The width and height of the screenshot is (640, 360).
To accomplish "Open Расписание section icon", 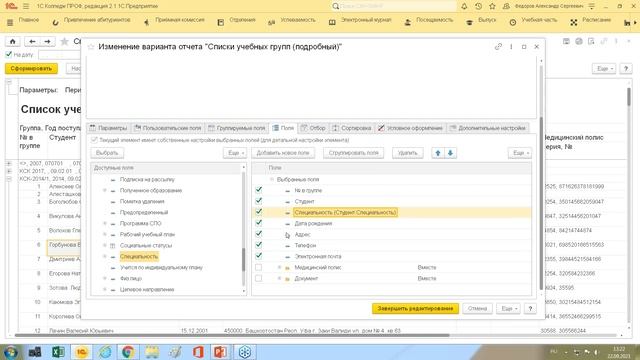I will (x=574, y=22).
